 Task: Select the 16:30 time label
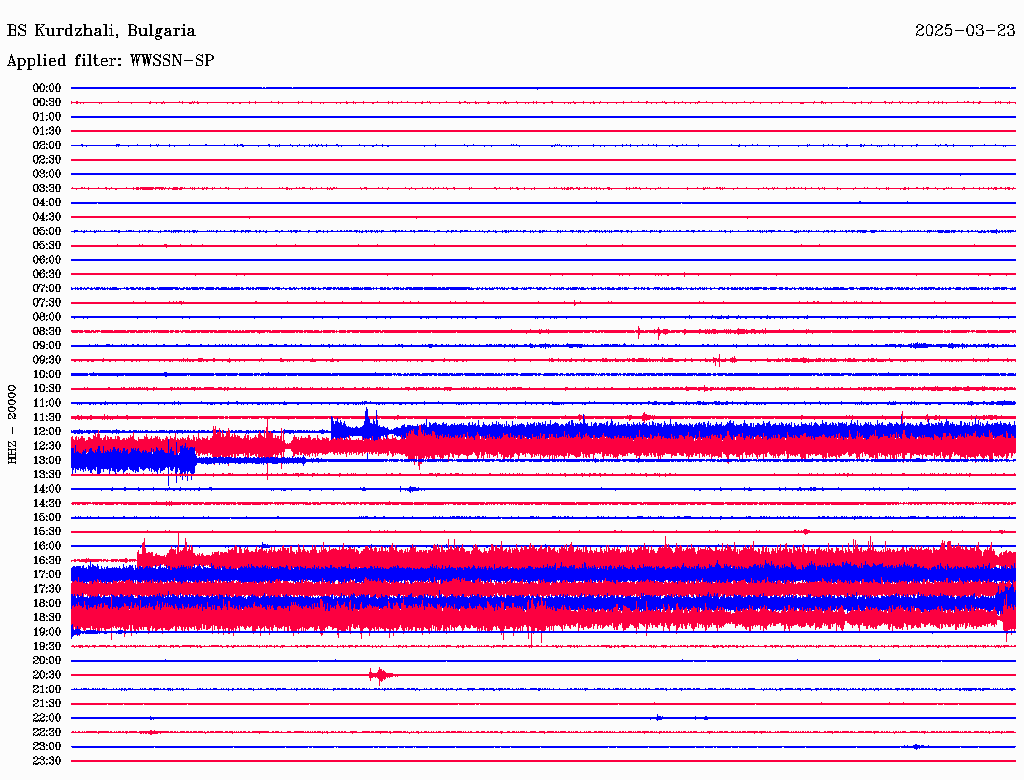tap(47, 561)
